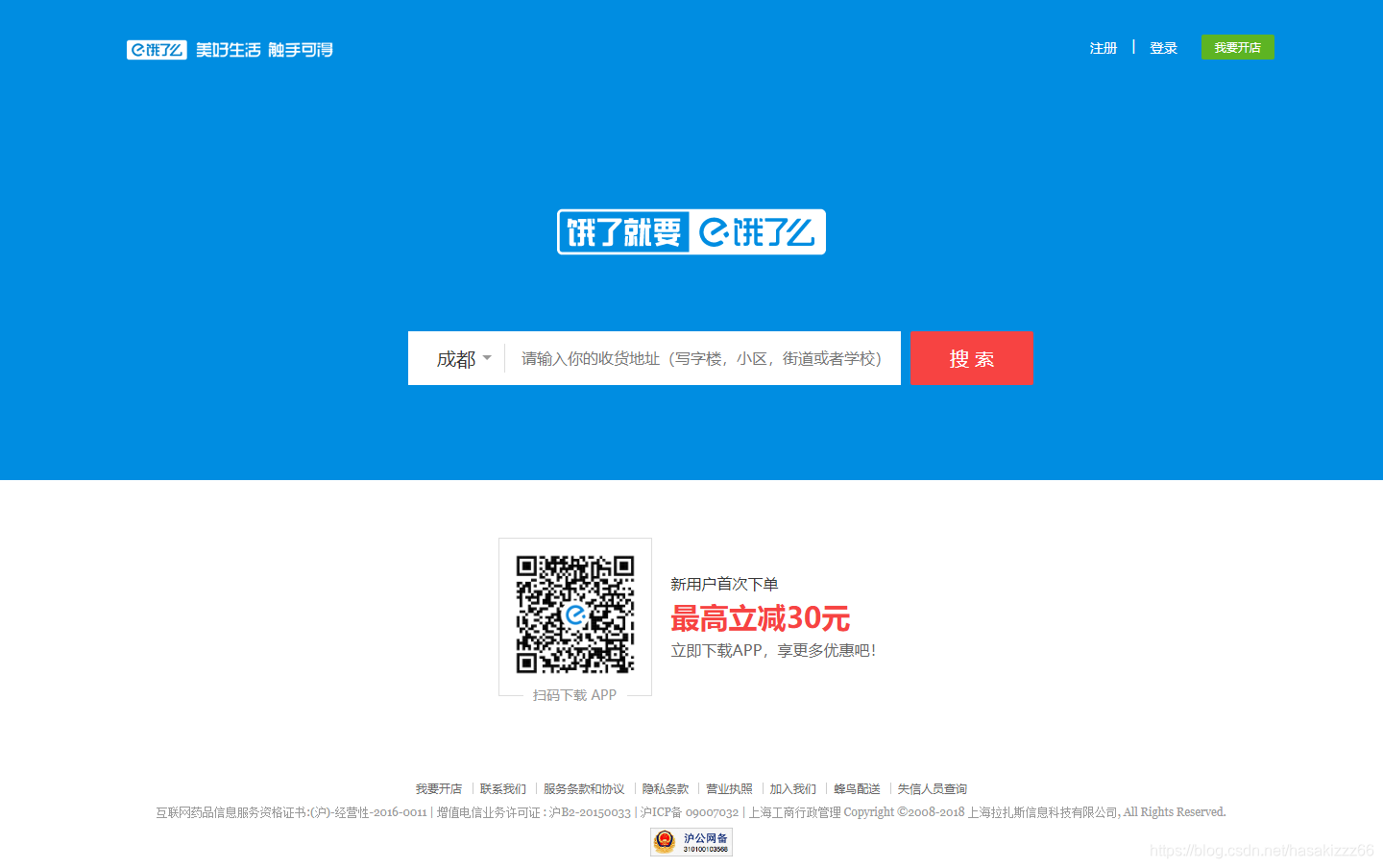Open footer link 蜂鸟配送
Screen dimensions: 1383x868
point(857,789)
